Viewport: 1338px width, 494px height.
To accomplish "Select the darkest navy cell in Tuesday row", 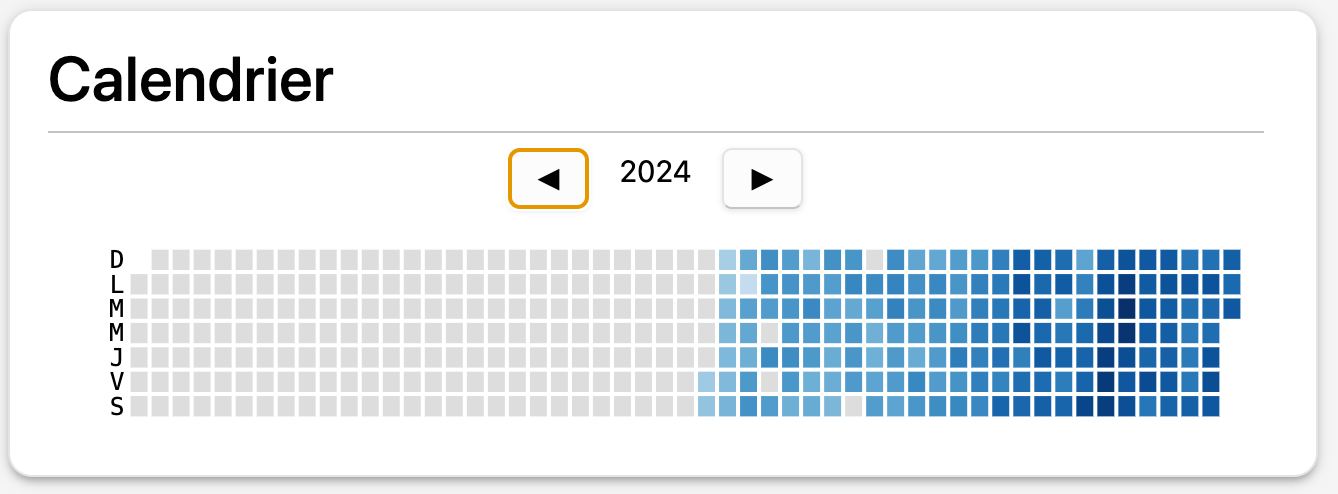I will pyautogui.click(x=1126, y=308).
